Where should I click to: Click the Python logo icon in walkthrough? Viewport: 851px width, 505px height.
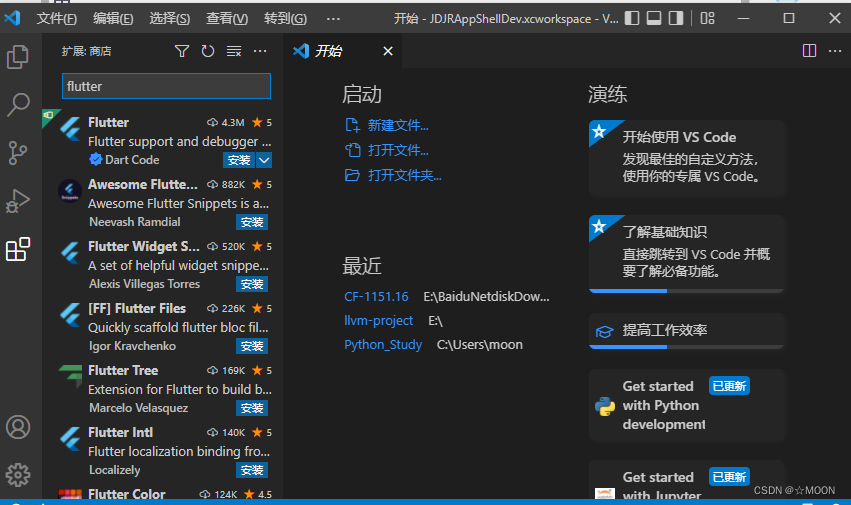[x=605, y=406]
